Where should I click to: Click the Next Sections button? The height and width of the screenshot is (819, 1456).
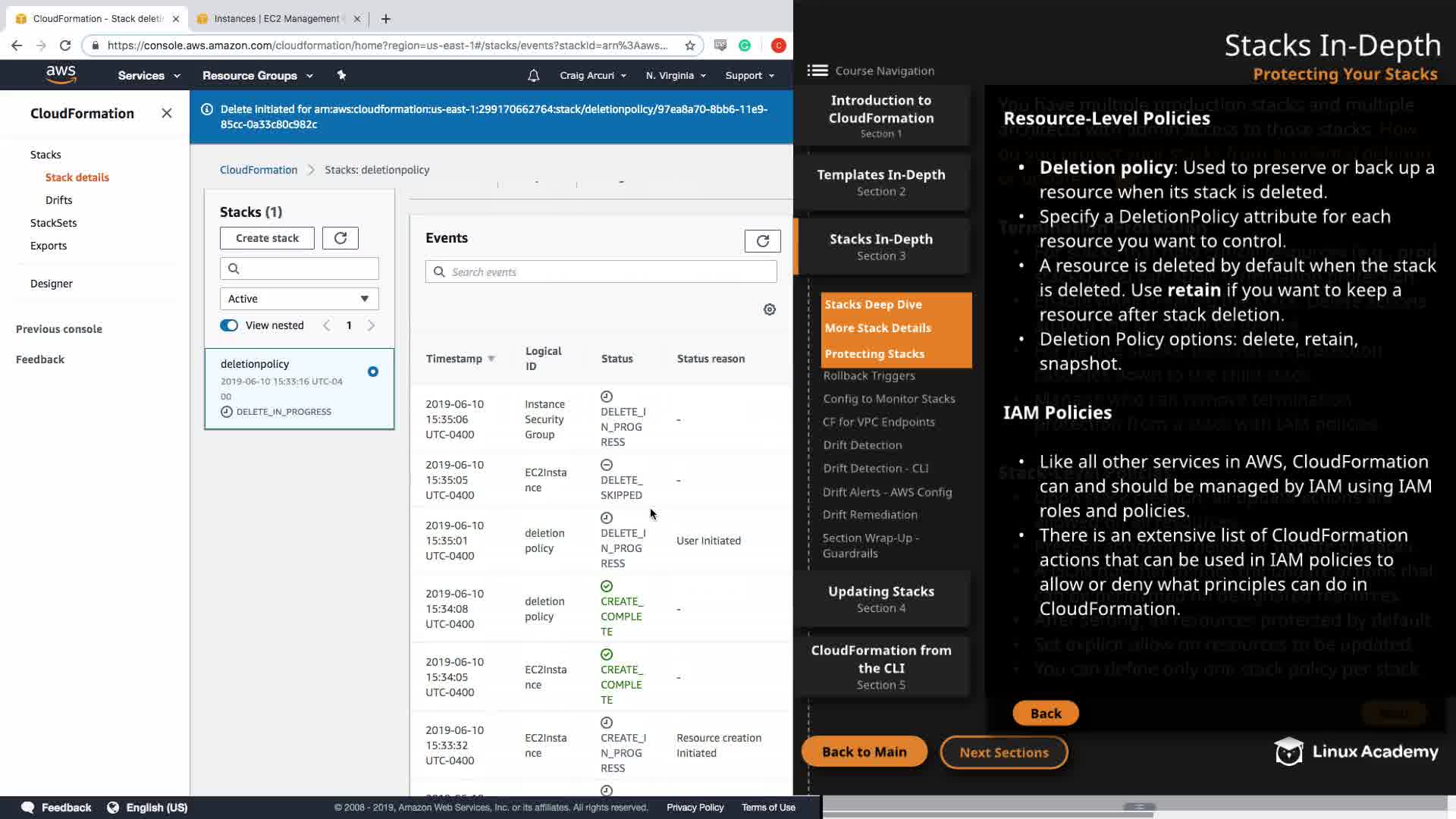pyautogui.click(x=1003, y=752)
